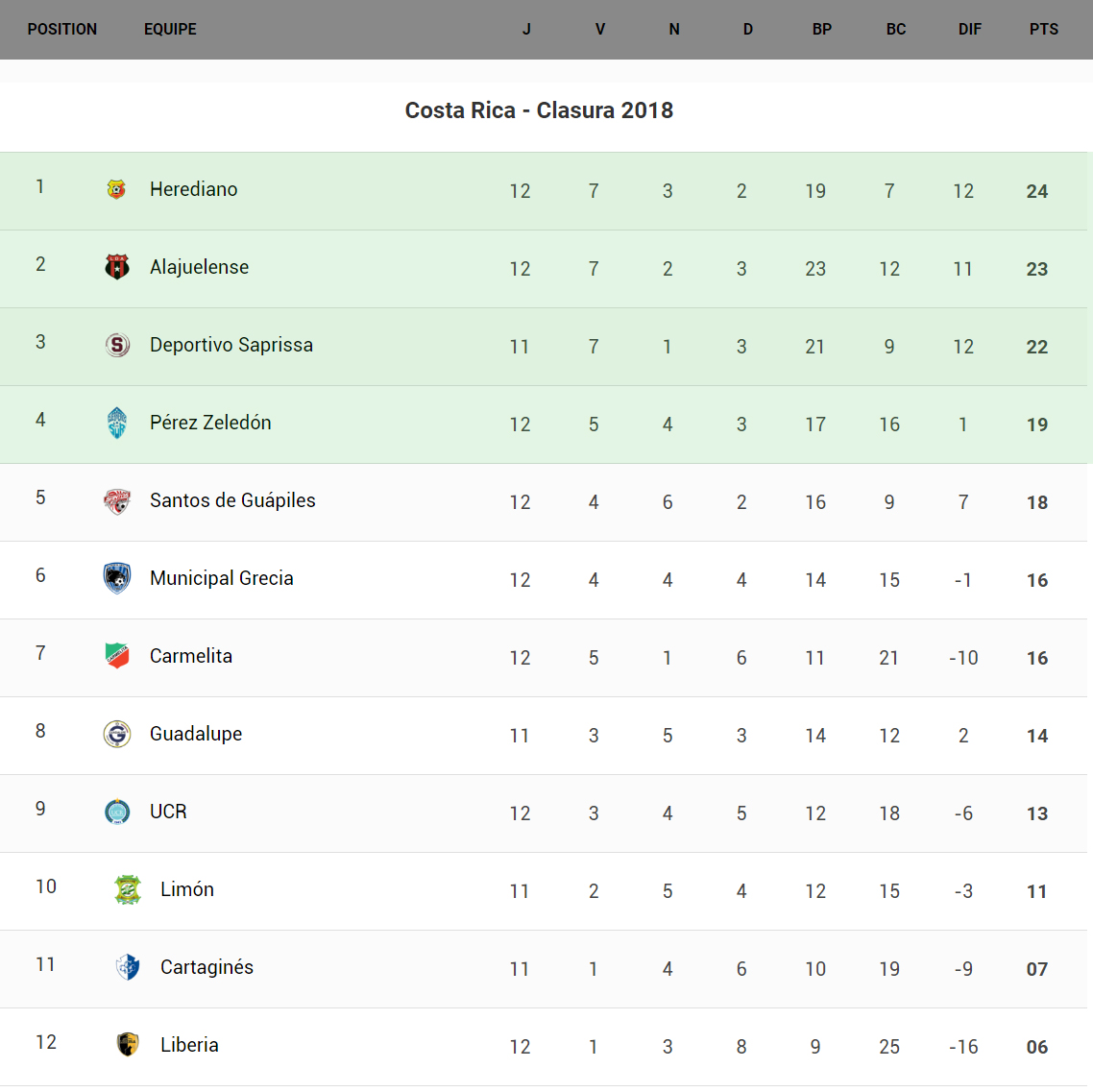Click the UCR round badge
The image size is (1093, 1092).
pyautogui.click(x=117, y=812)
